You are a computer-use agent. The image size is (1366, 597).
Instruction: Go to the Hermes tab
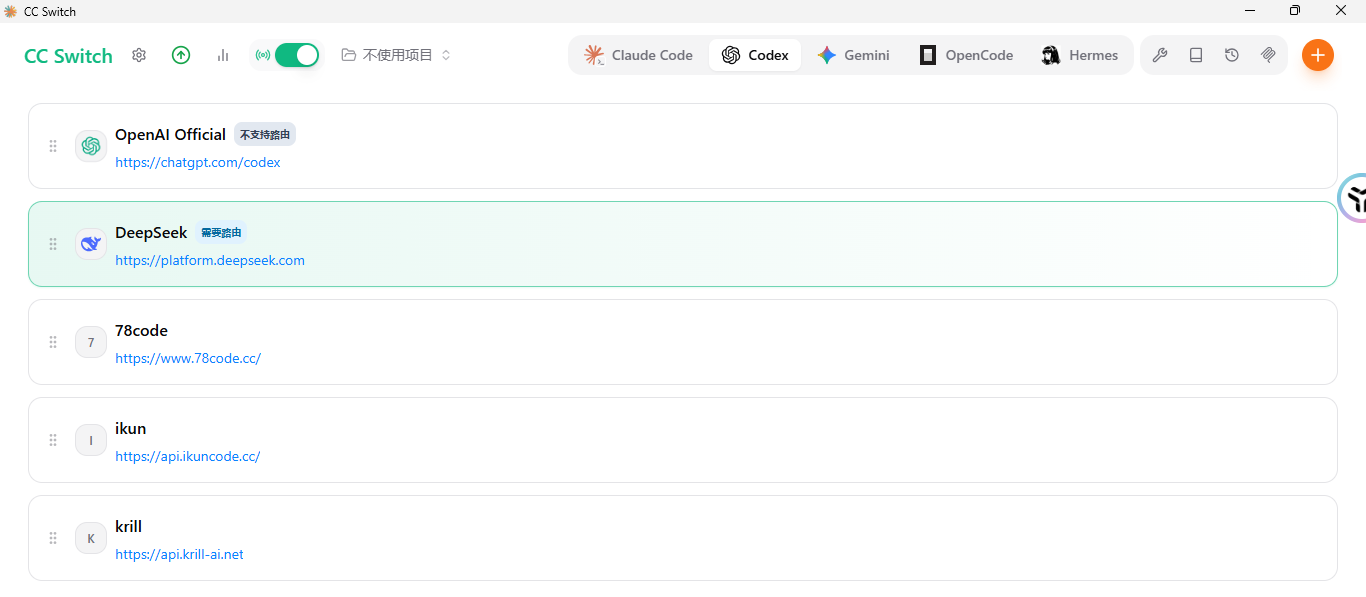[x=1080, y=55]
